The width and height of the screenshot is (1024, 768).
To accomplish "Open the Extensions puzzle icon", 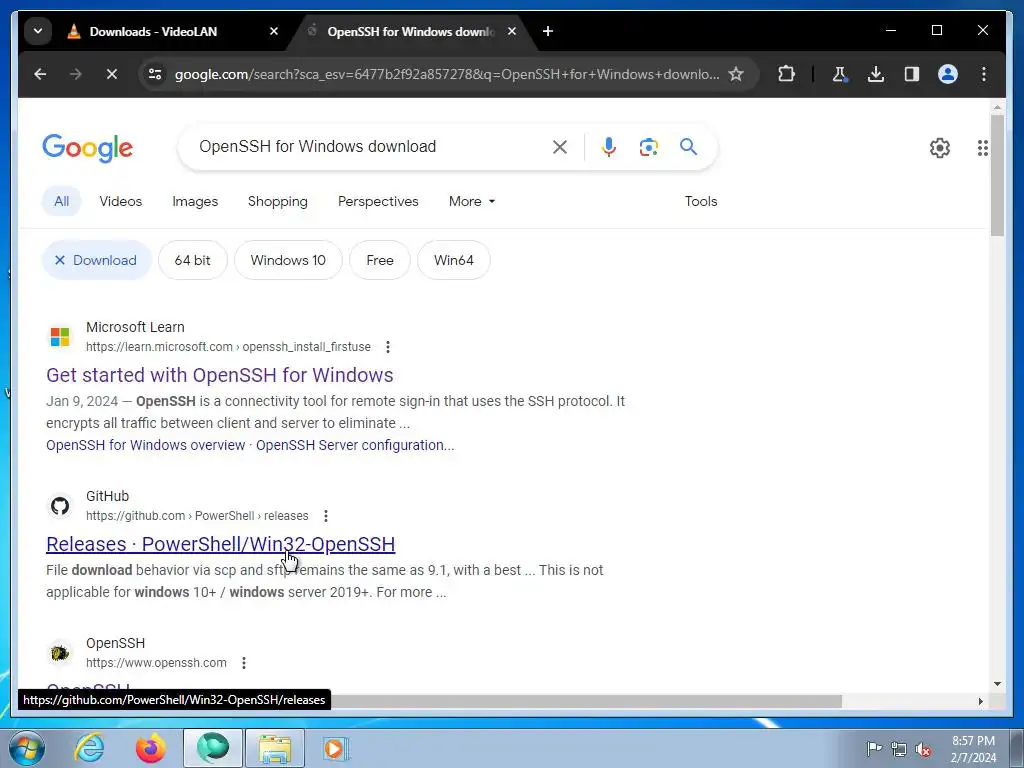I will coord(787,74).
